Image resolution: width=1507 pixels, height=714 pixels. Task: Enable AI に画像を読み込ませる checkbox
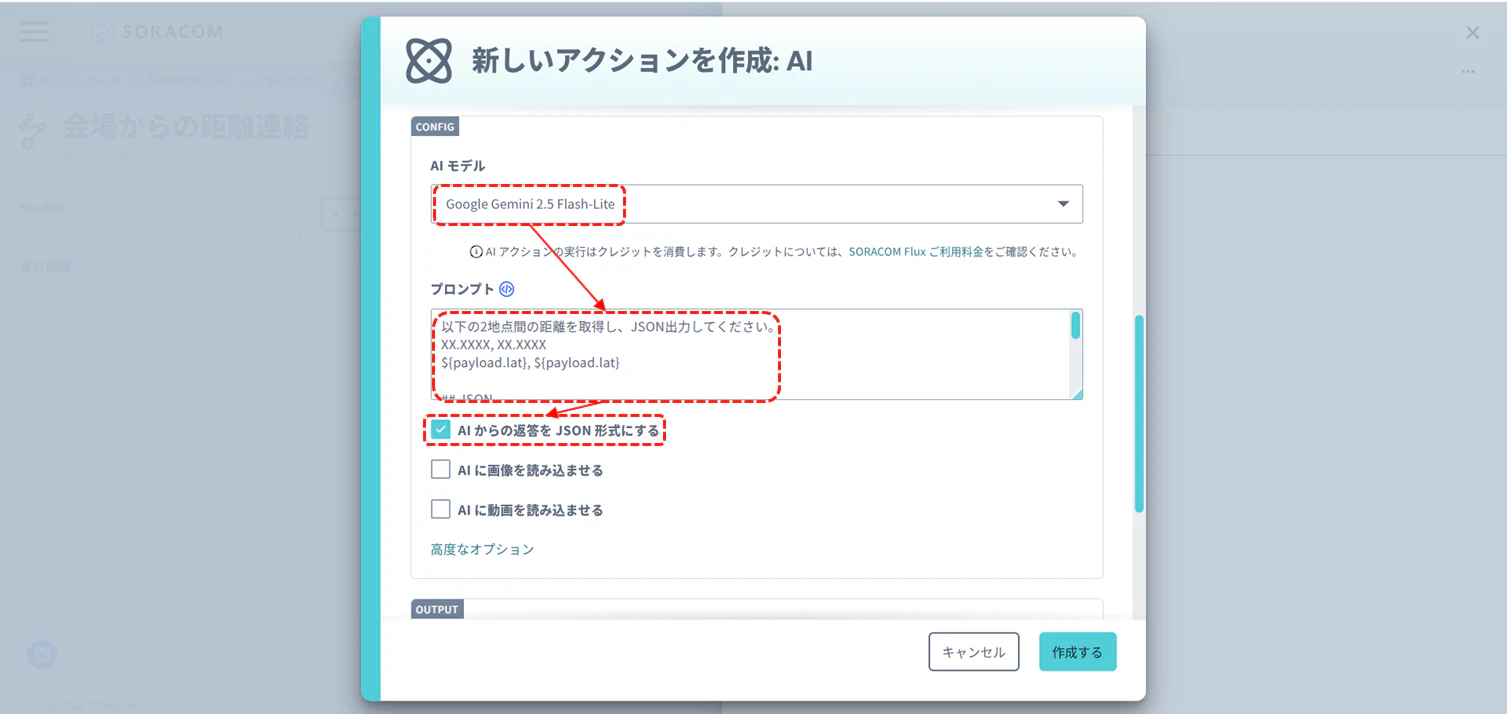point(441,470)
